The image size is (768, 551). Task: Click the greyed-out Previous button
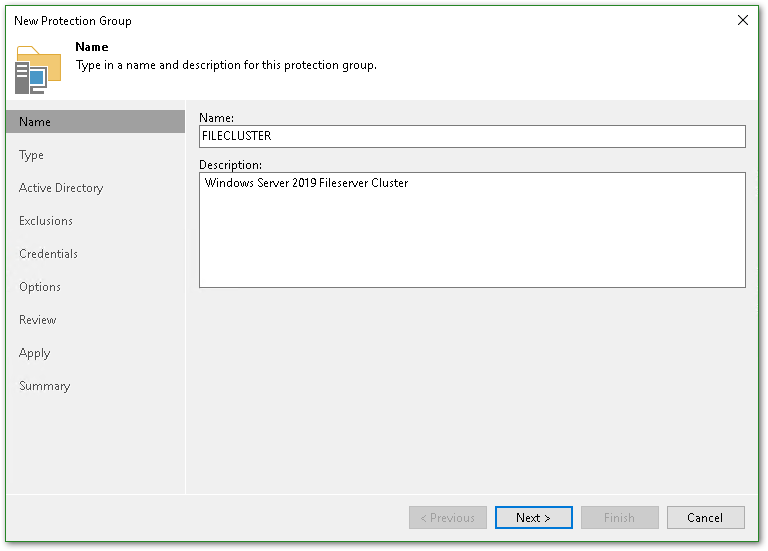[x=448, y=518]
